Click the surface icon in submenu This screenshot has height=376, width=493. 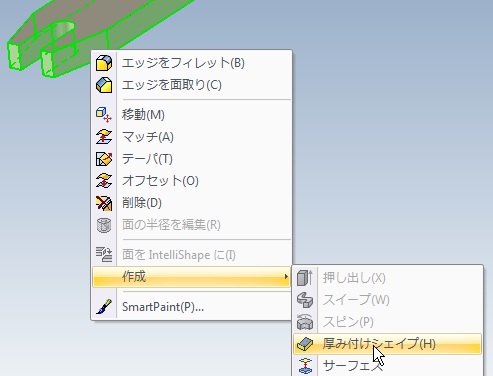[305, 366]
